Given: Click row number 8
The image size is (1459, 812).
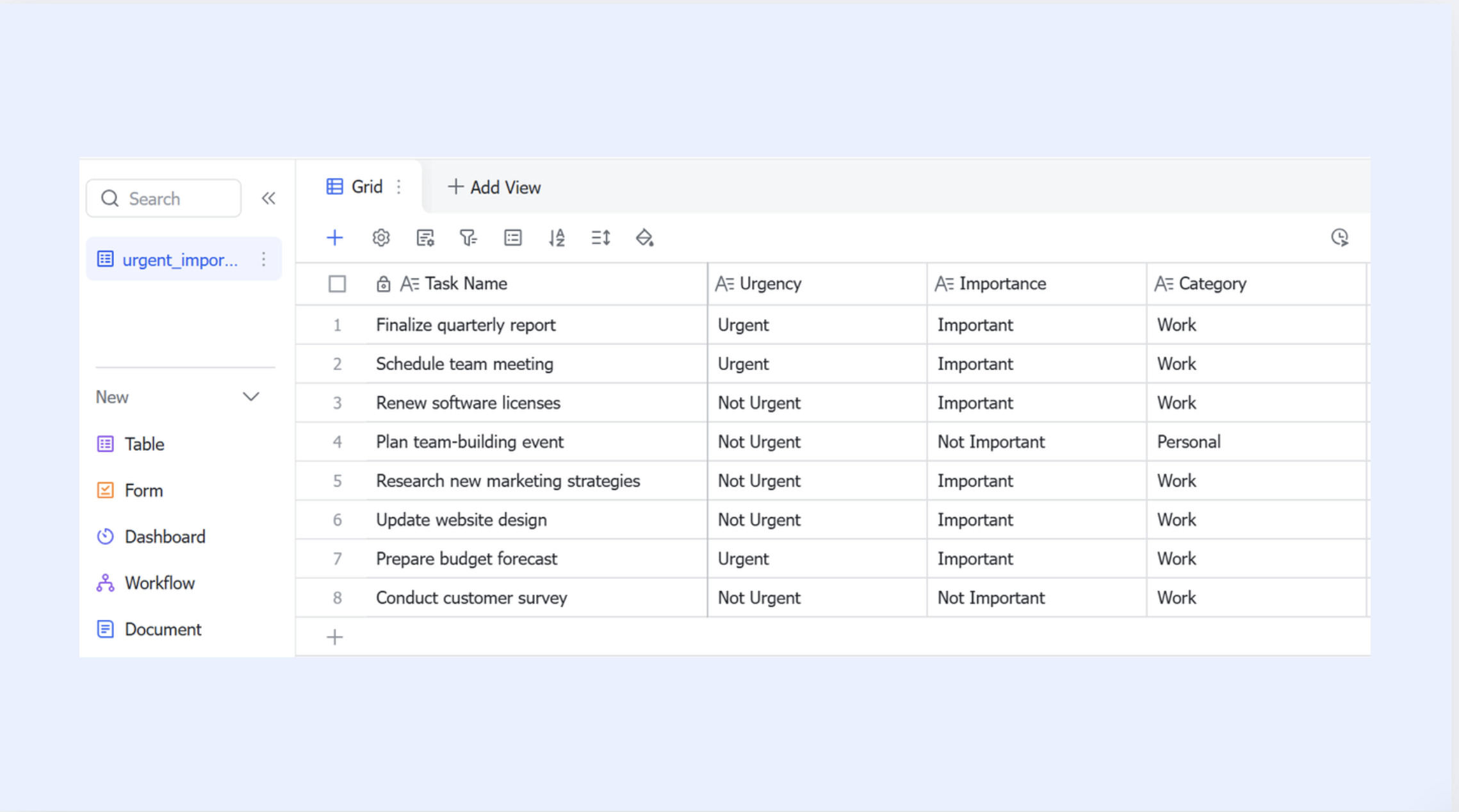Looking at the screenshot, I should (337, 597).
